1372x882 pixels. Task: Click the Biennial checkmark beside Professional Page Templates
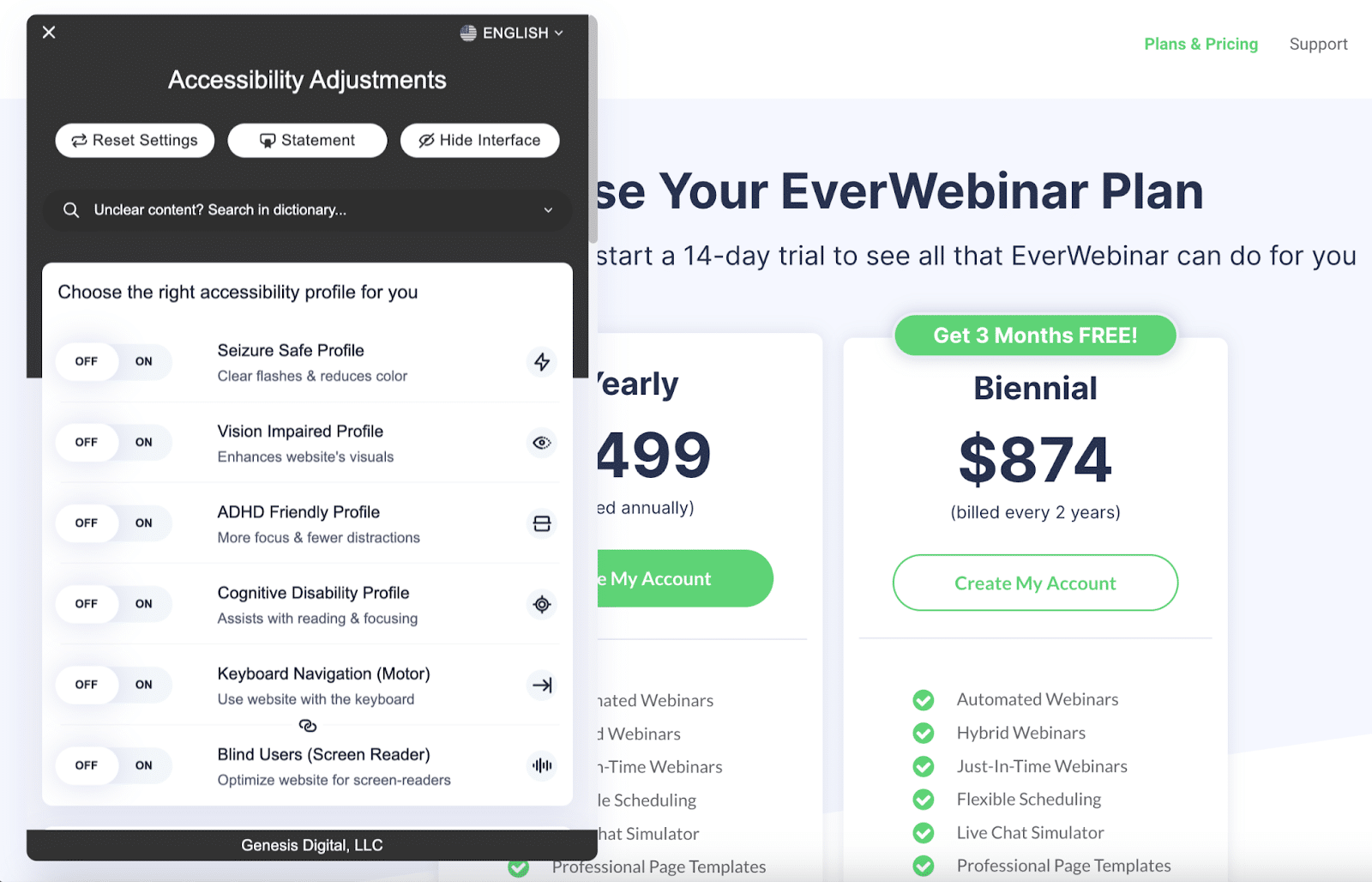924,866
